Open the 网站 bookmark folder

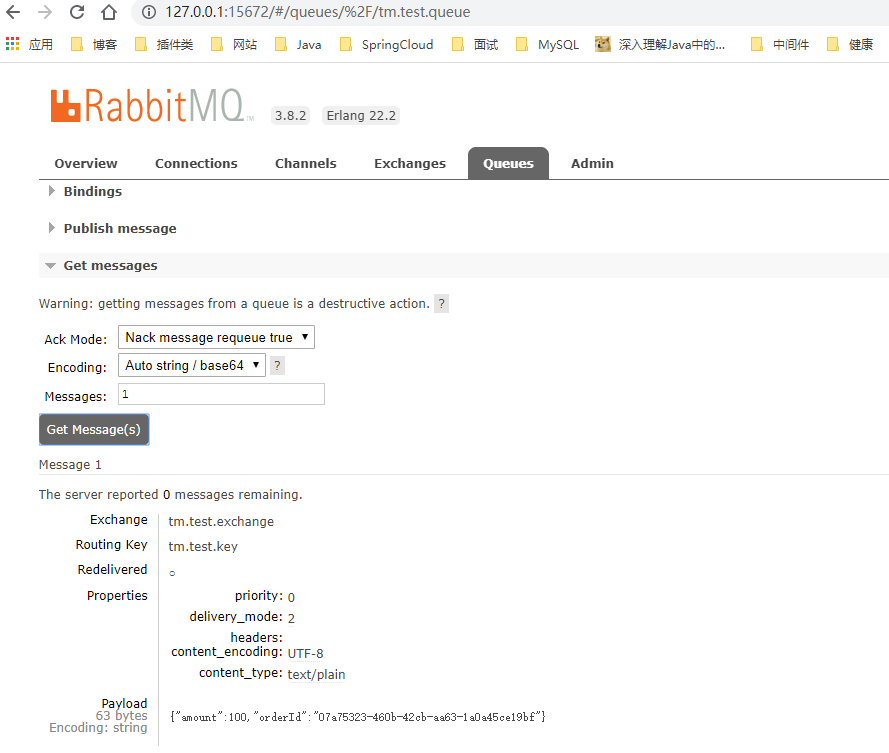point(234,44)
